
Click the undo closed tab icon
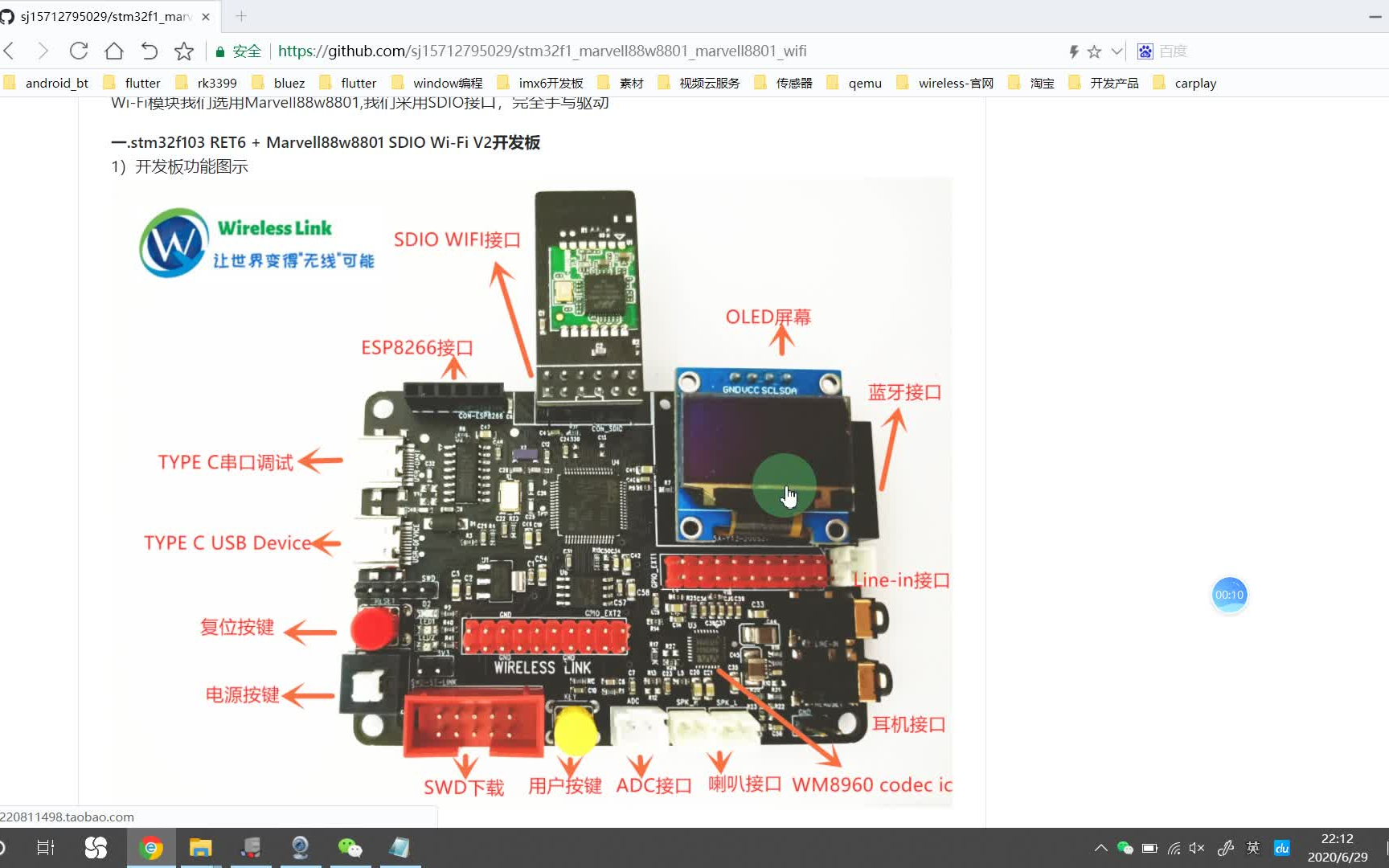(x=149, y=51)
